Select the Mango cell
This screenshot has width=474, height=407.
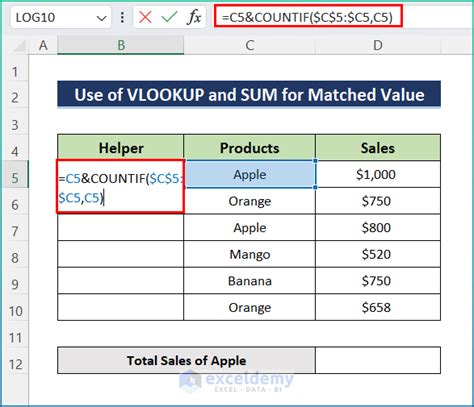[249, 254]
